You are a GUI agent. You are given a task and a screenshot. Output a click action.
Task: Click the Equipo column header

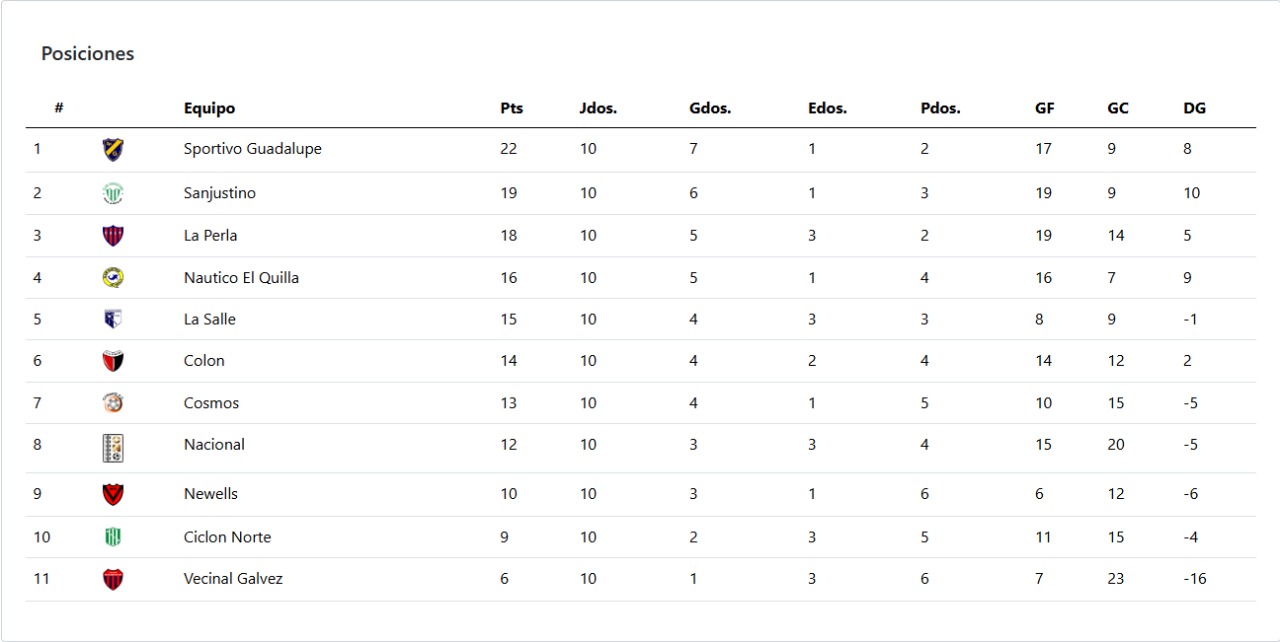tap(209, 108)
